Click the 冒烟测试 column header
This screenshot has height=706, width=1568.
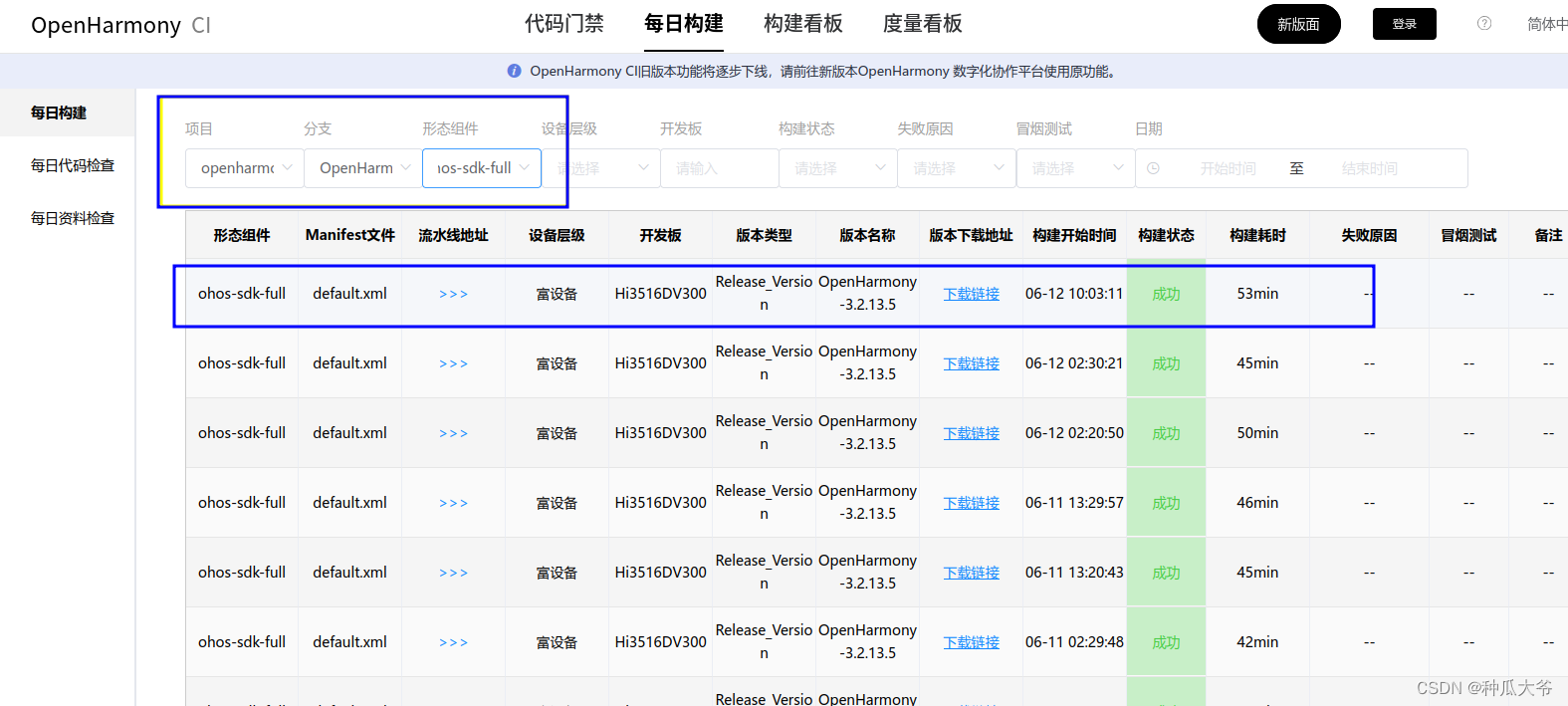point(1468,235)
